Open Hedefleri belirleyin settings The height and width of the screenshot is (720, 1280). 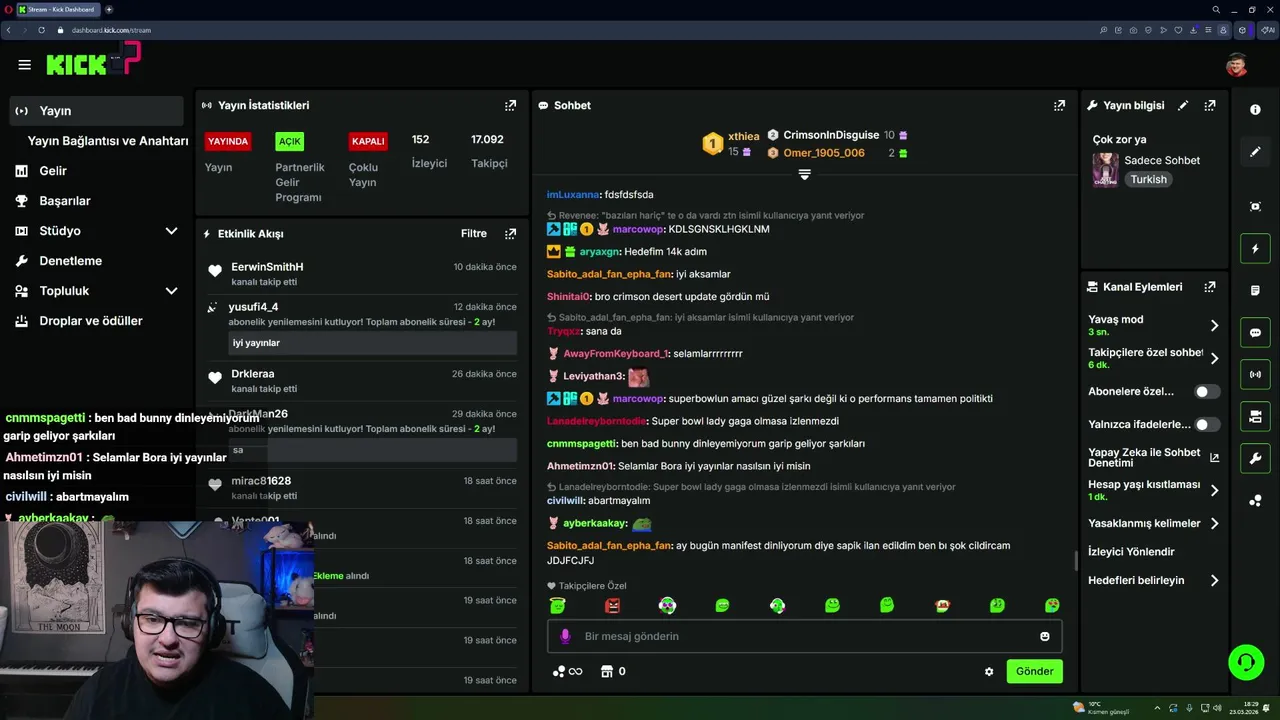tap(1154, 580)
